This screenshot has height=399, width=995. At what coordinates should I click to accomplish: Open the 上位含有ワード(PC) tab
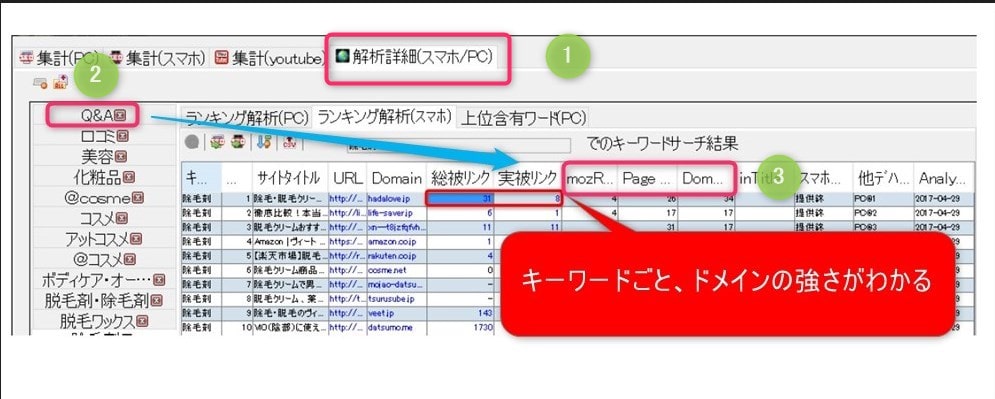523,117
